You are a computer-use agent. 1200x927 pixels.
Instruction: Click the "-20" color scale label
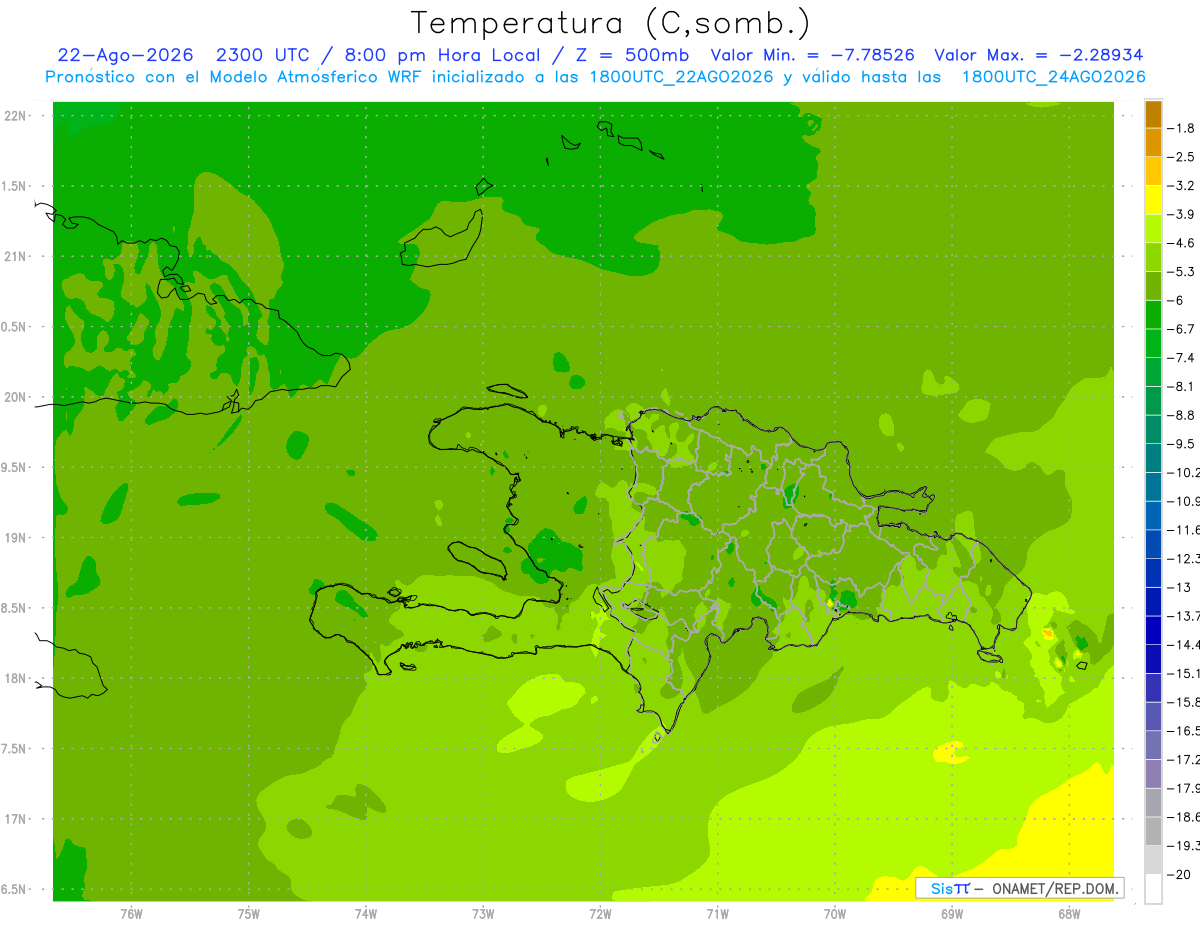(x=1180, y=875)
